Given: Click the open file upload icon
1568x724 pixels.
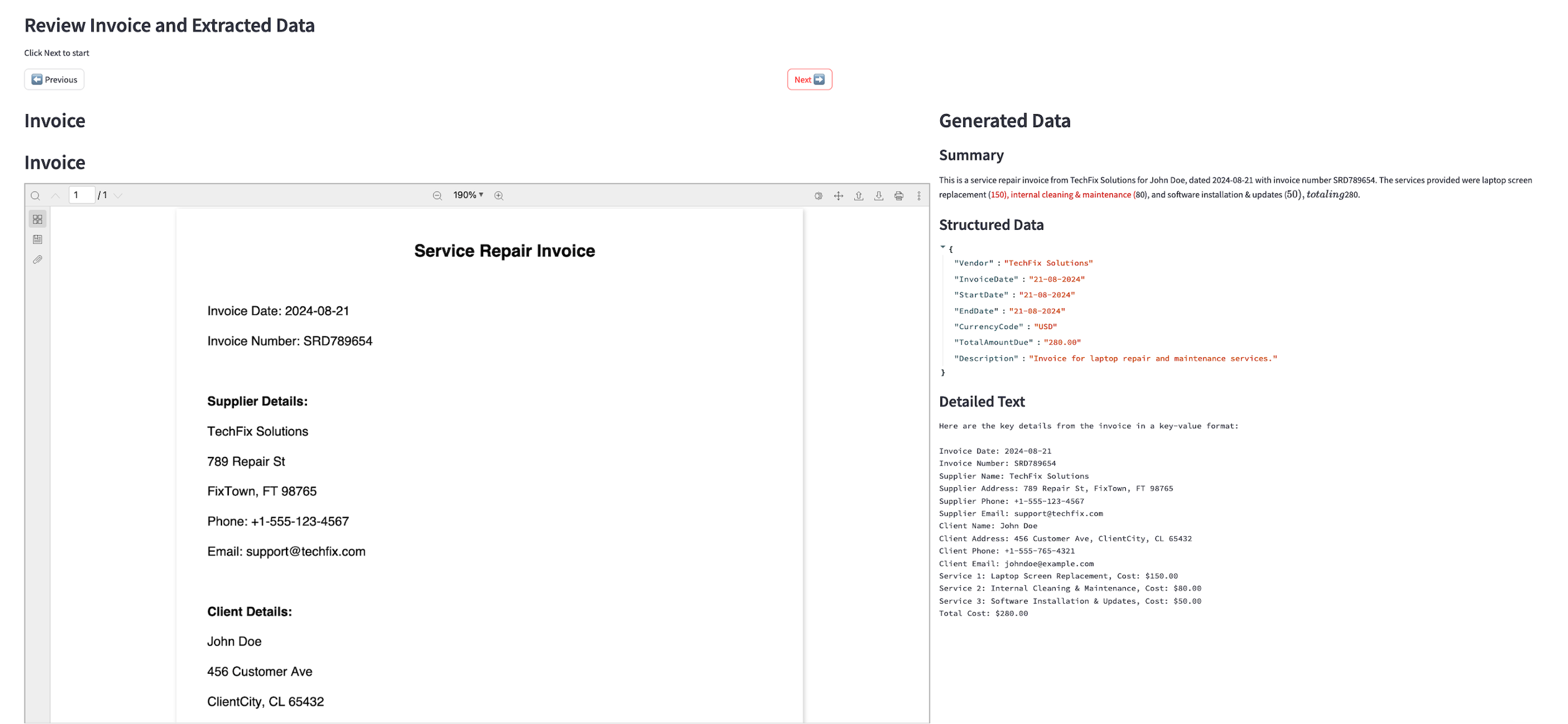Looking at the screenshot, I should pos(858,195).
